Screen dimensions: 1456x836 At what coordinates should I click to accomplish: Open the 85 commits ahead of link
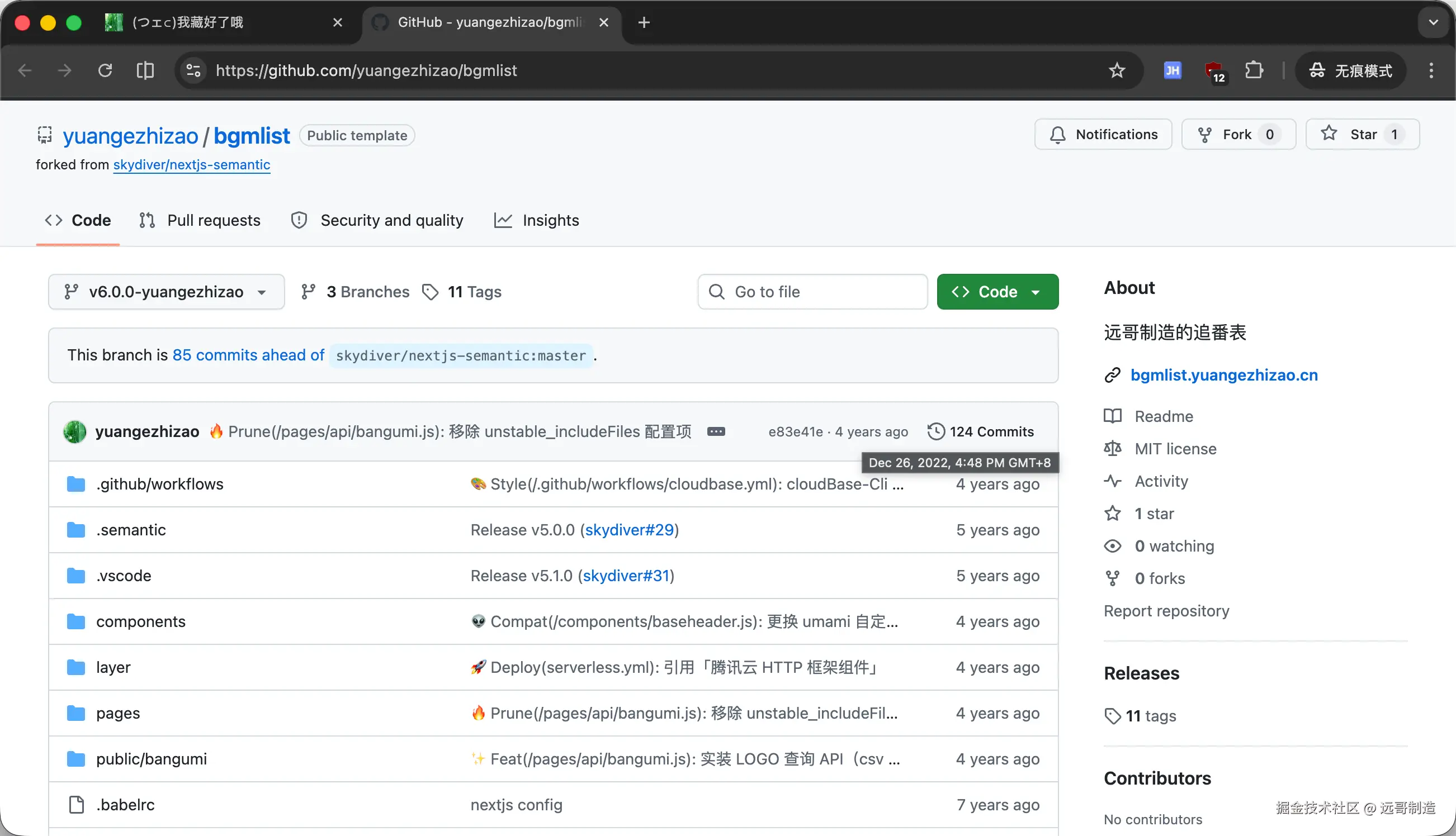click(248, 355)
